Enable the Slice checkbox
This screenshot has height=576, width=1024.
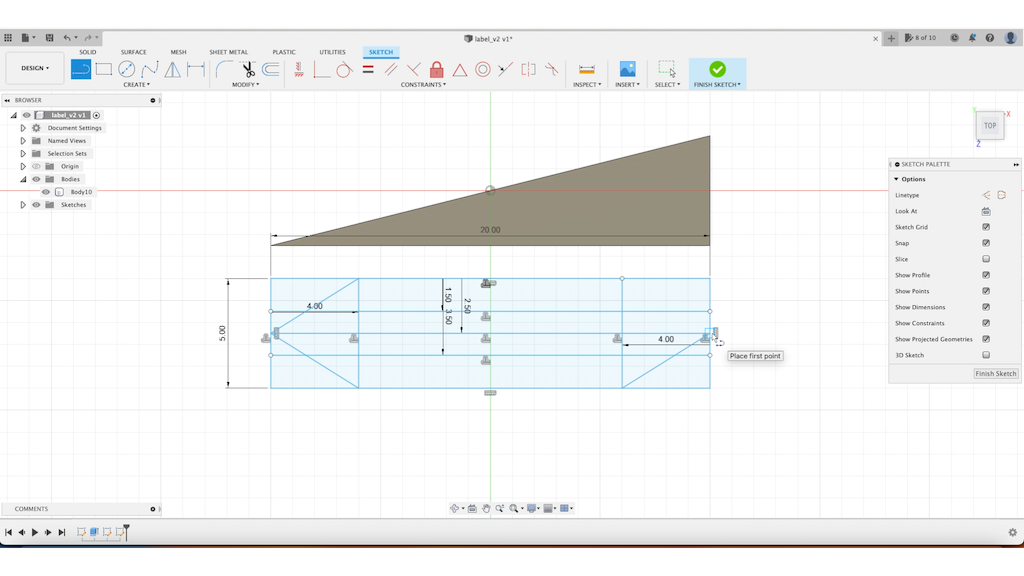coord(986,259)
